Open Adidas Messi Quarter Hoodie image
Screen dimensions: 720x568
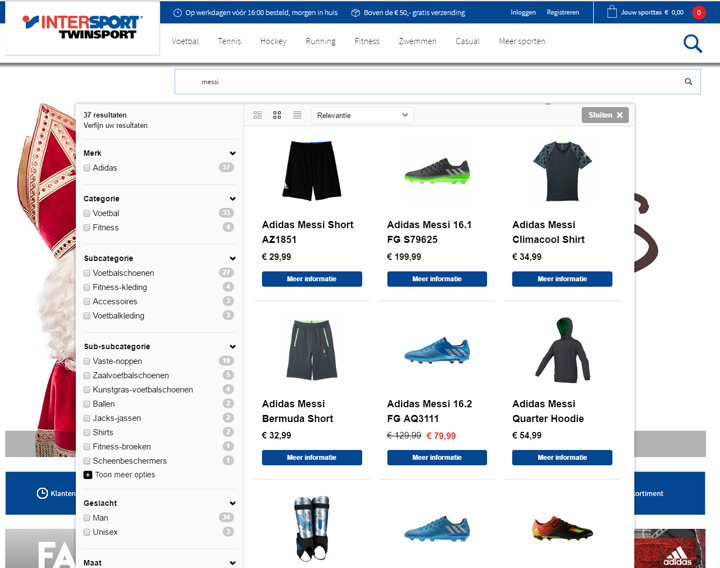tap(562, 350)
